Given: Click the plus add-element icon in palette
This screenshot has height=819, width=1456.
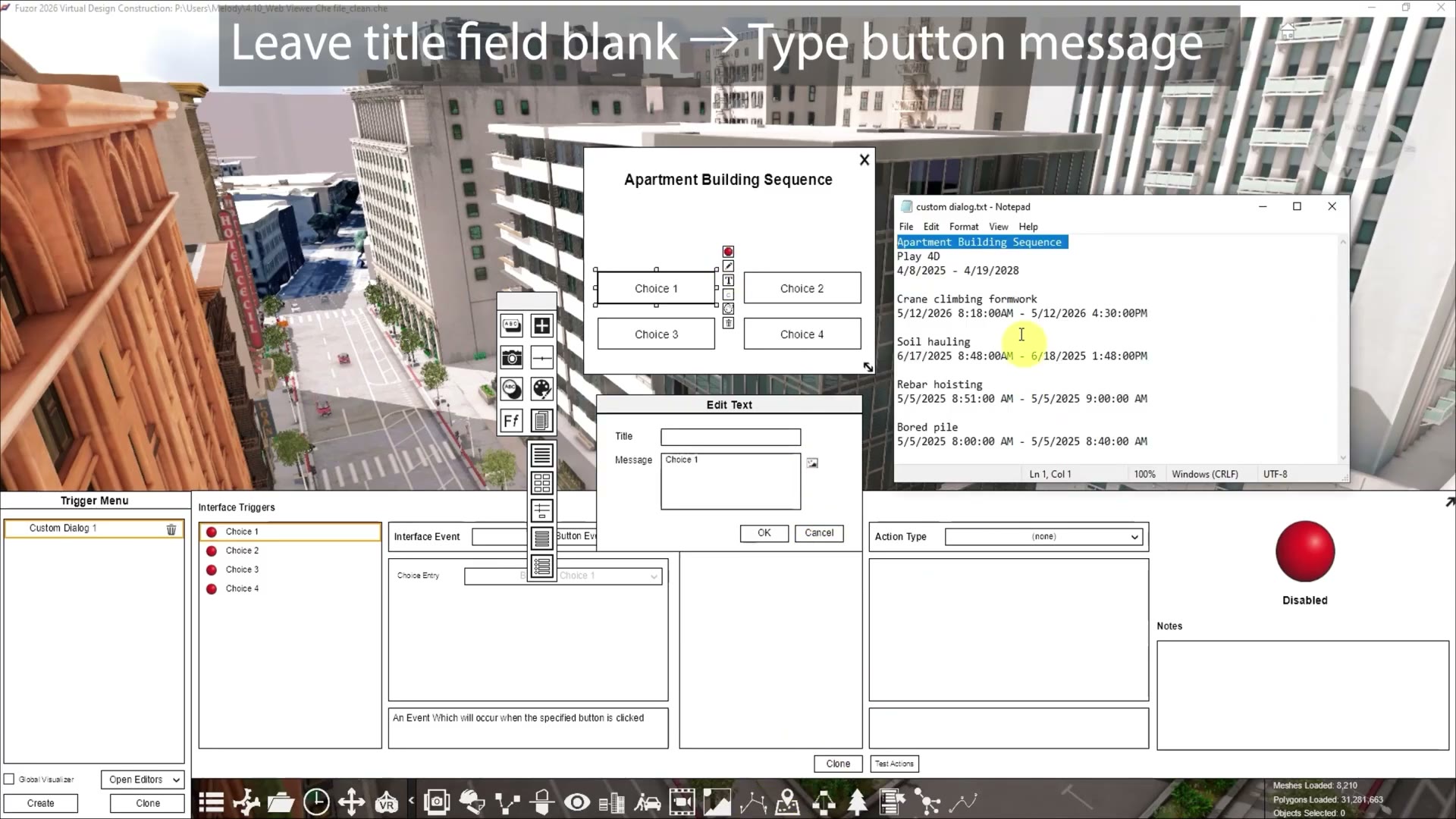Looking at the screenshot, I should coord(541,326).
